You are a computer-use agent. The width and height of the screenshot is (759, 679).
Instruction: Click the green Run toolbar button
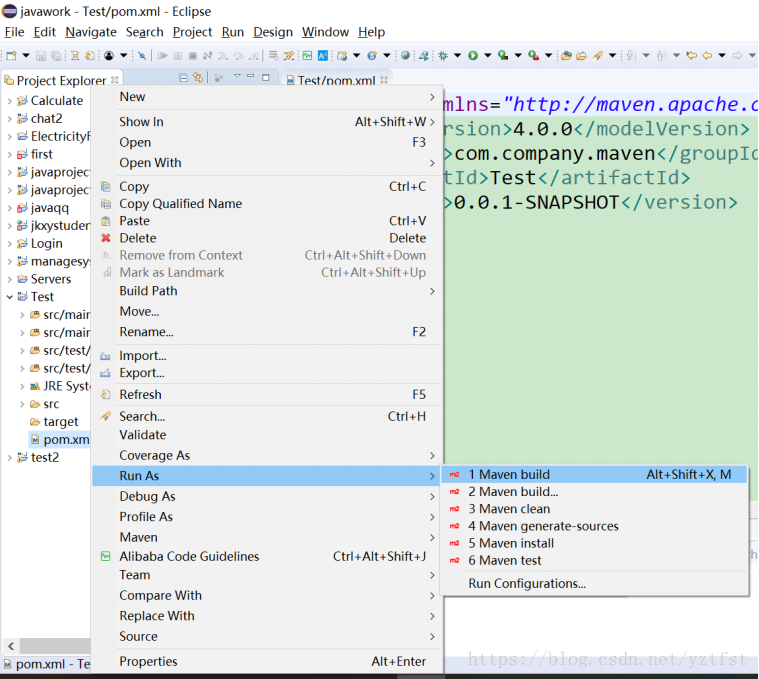pyautogui.click(x=473, y=56)
